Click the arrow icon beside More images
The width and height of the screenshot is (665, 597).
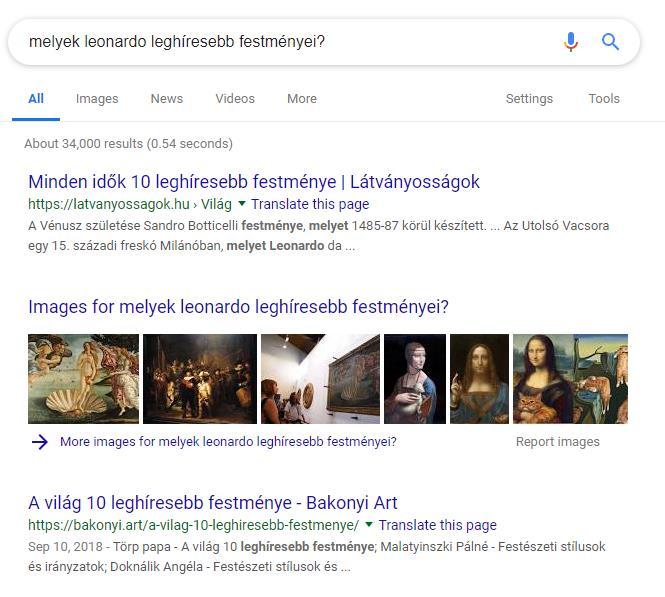click(x=40, y=442)
